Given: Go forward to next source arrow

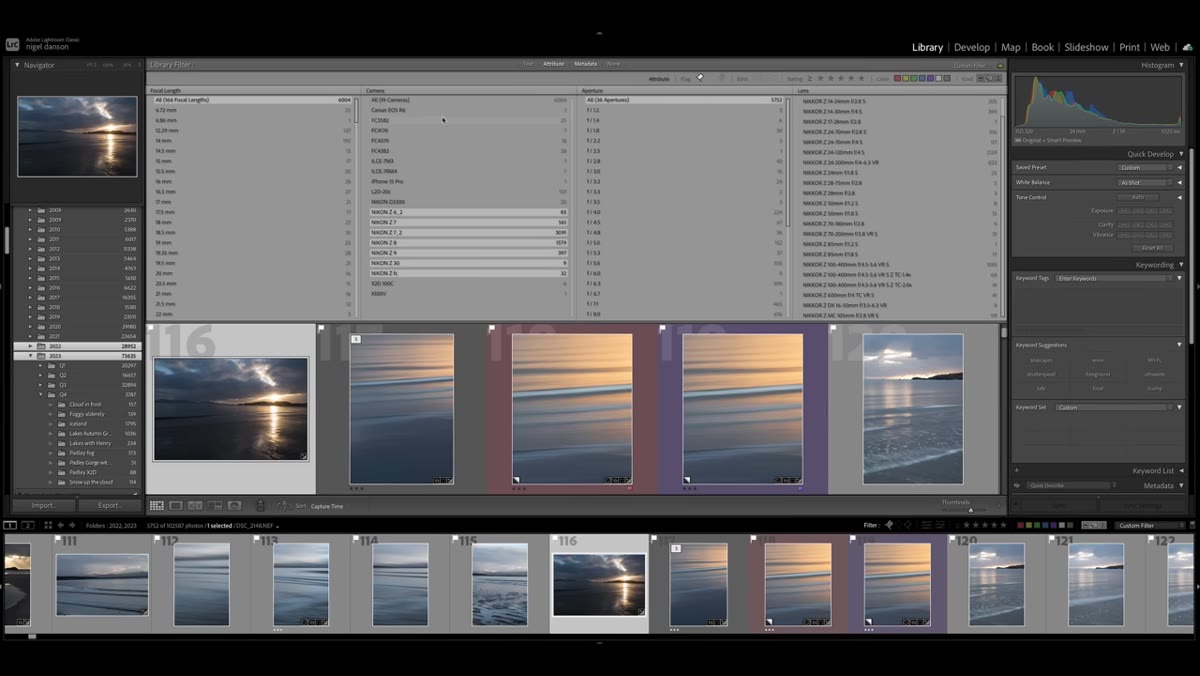Looking at the screenshot, I should tap(72, 525).
